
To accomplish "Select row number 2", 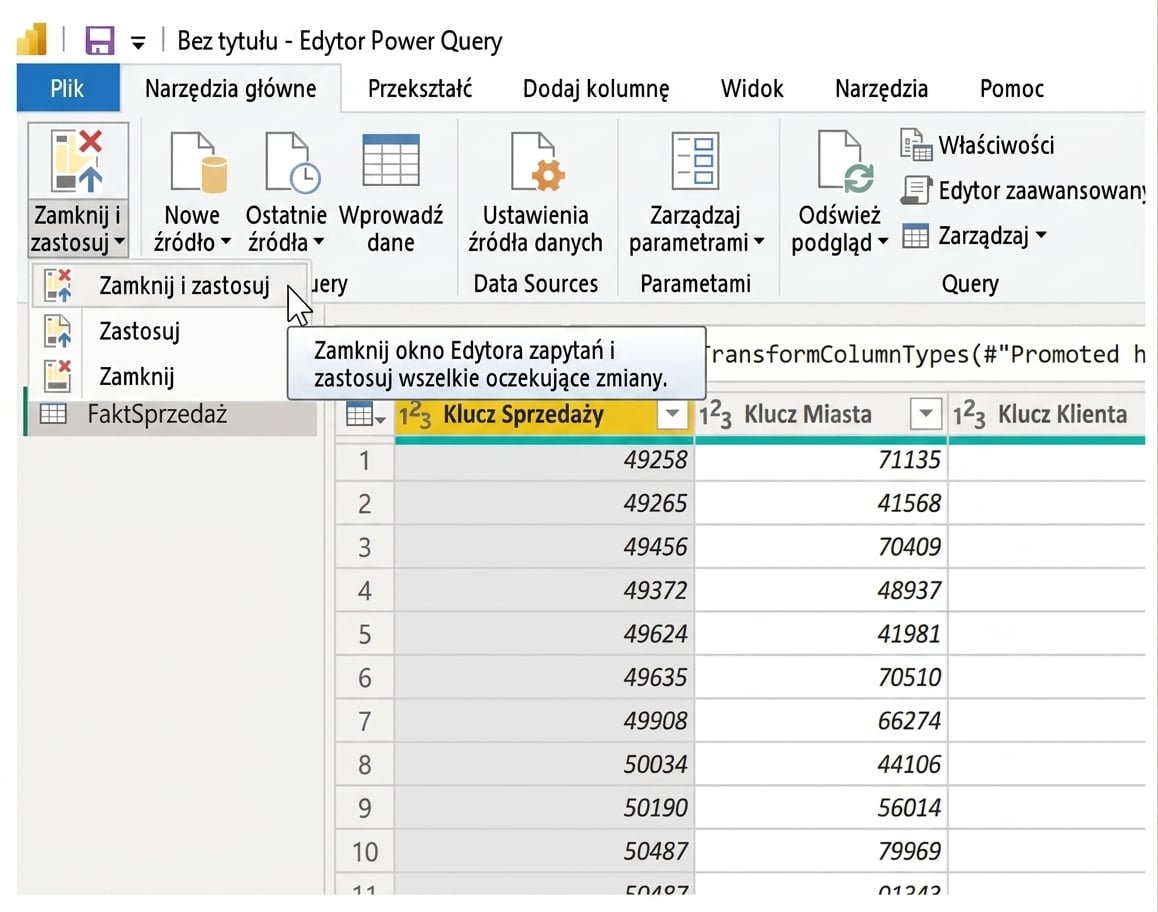I will click(x=365, y=504).
